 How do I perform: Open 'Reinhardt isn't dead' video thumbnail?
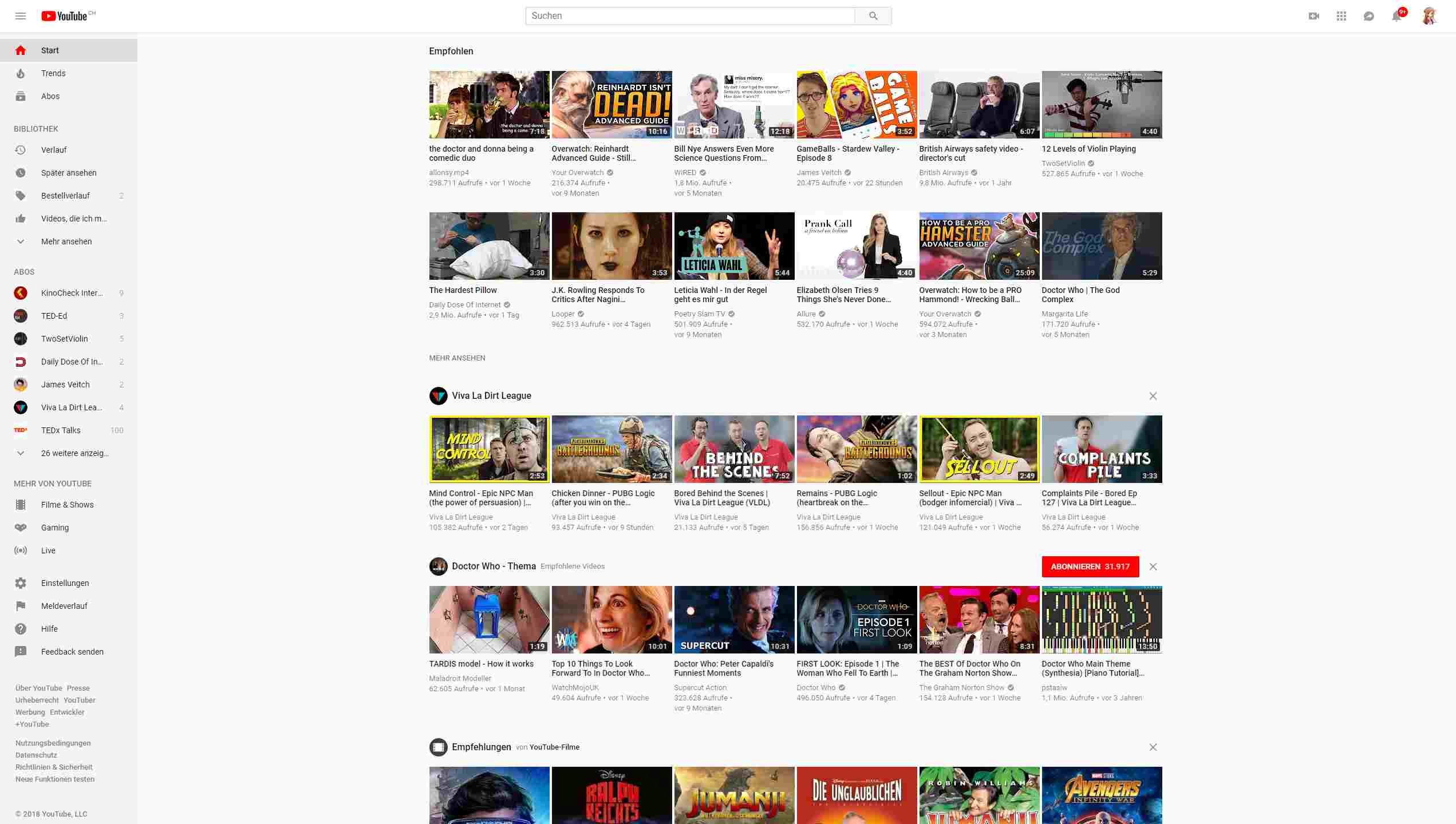[x=611, y=105]
